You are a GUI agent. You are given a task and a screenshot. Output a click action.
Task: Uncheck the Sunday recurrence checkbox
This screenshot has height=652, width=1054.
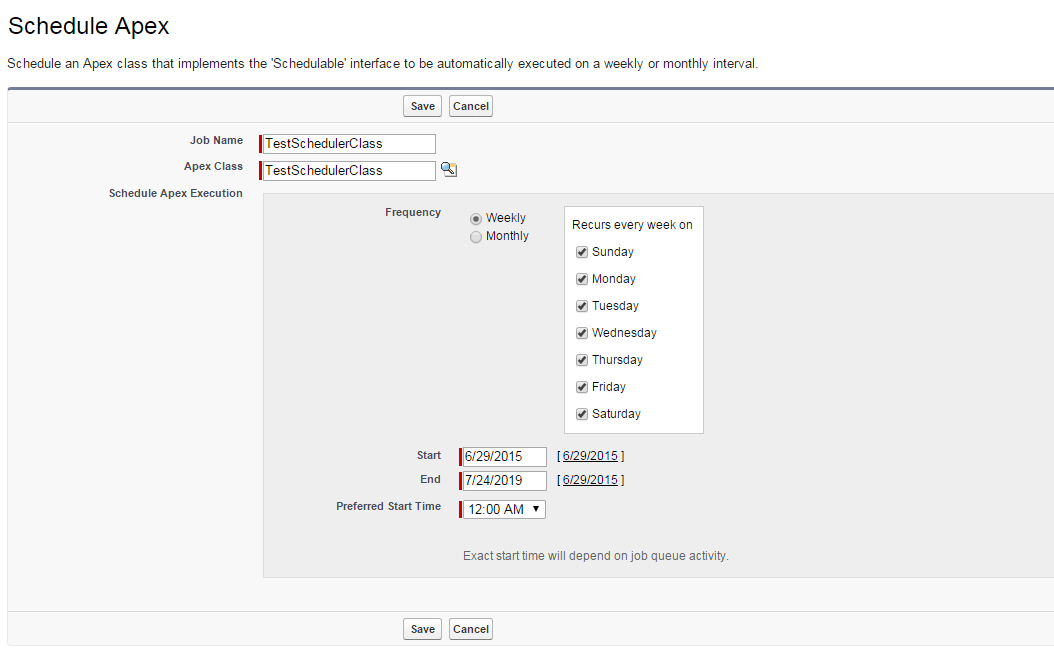(x=582, y=252)
